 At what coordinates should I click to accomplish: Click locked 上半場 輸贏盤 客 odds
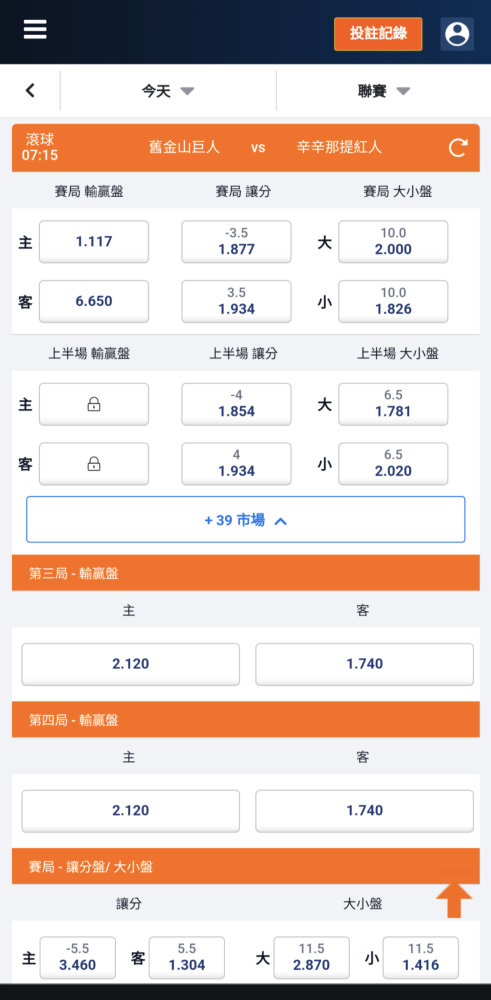tap(94, 464)
